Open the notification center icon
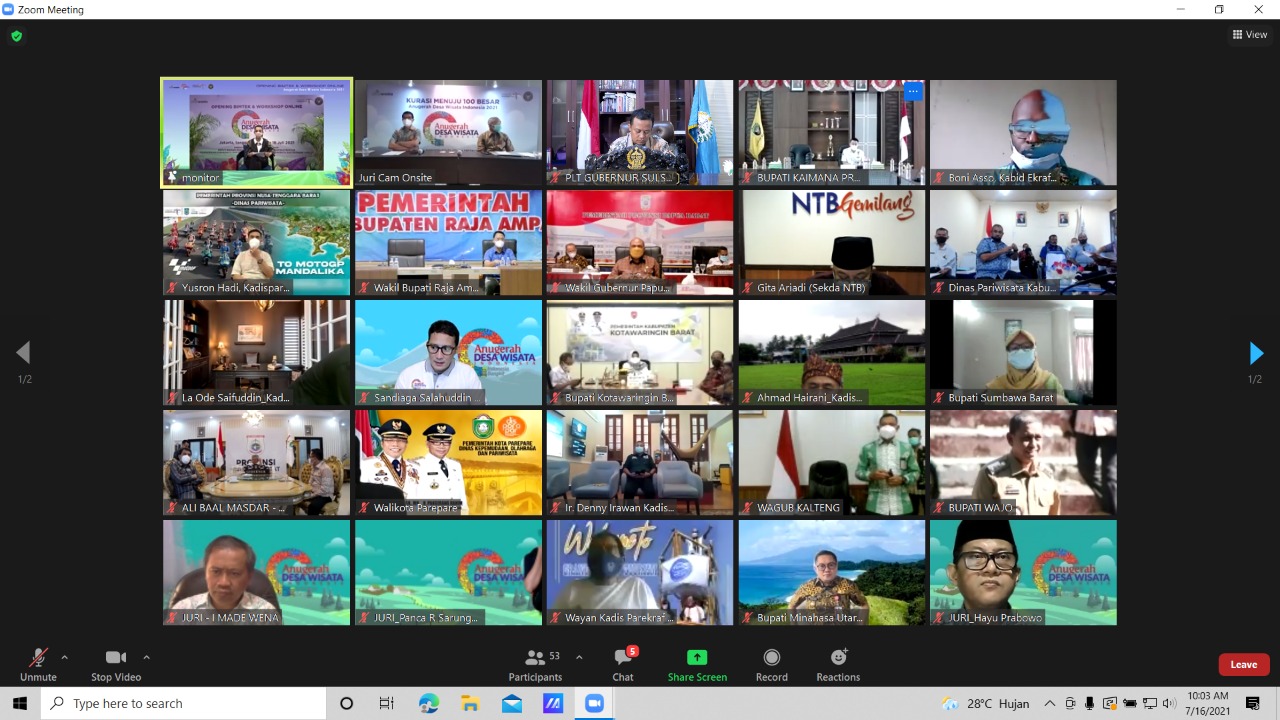The width and height of the screenshot is (1280, 720). [1253, 704]
